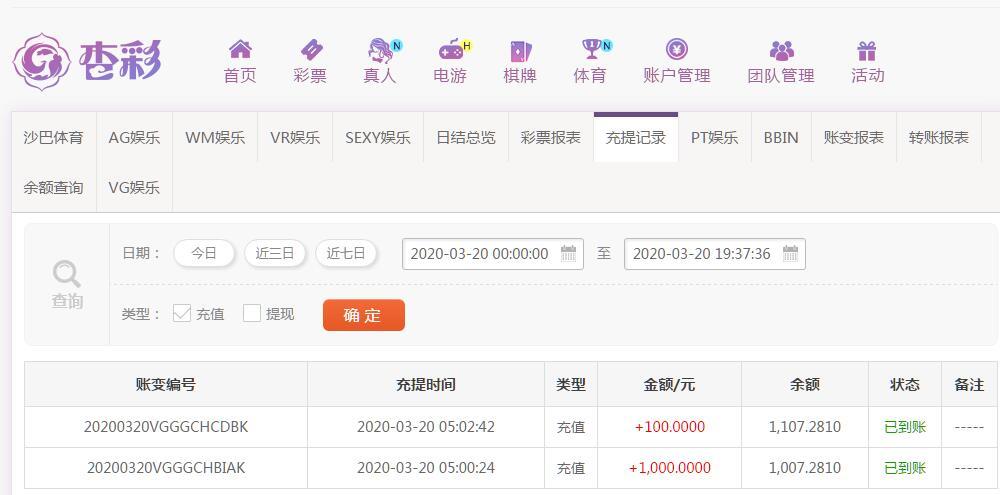1000x495 pixels.
Task: Click the start date input field
Action: click(493, 254)
